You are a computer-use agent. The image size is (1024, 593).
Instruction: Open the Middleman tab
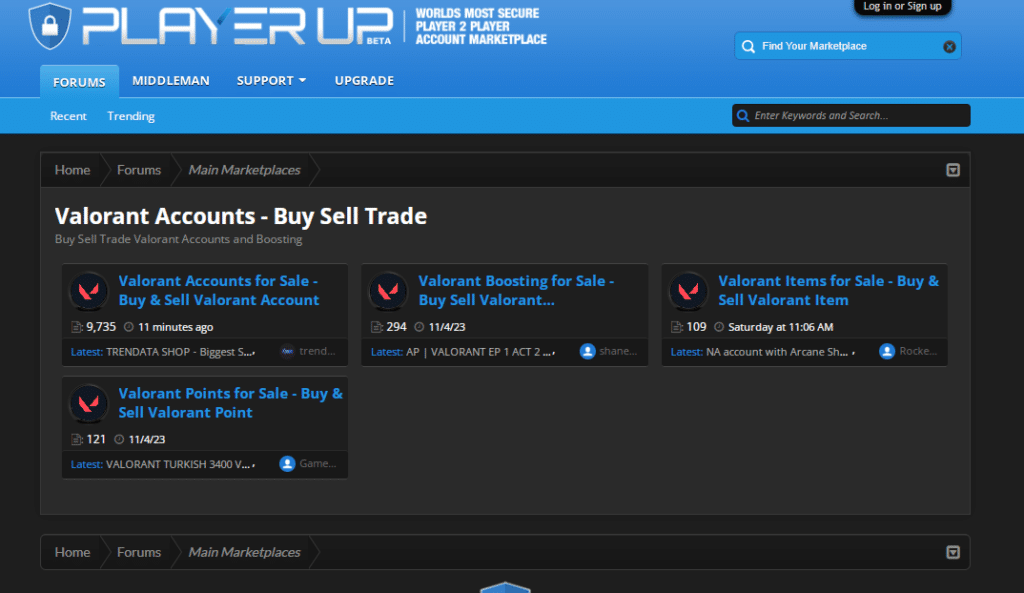click(x=171, y=80)
